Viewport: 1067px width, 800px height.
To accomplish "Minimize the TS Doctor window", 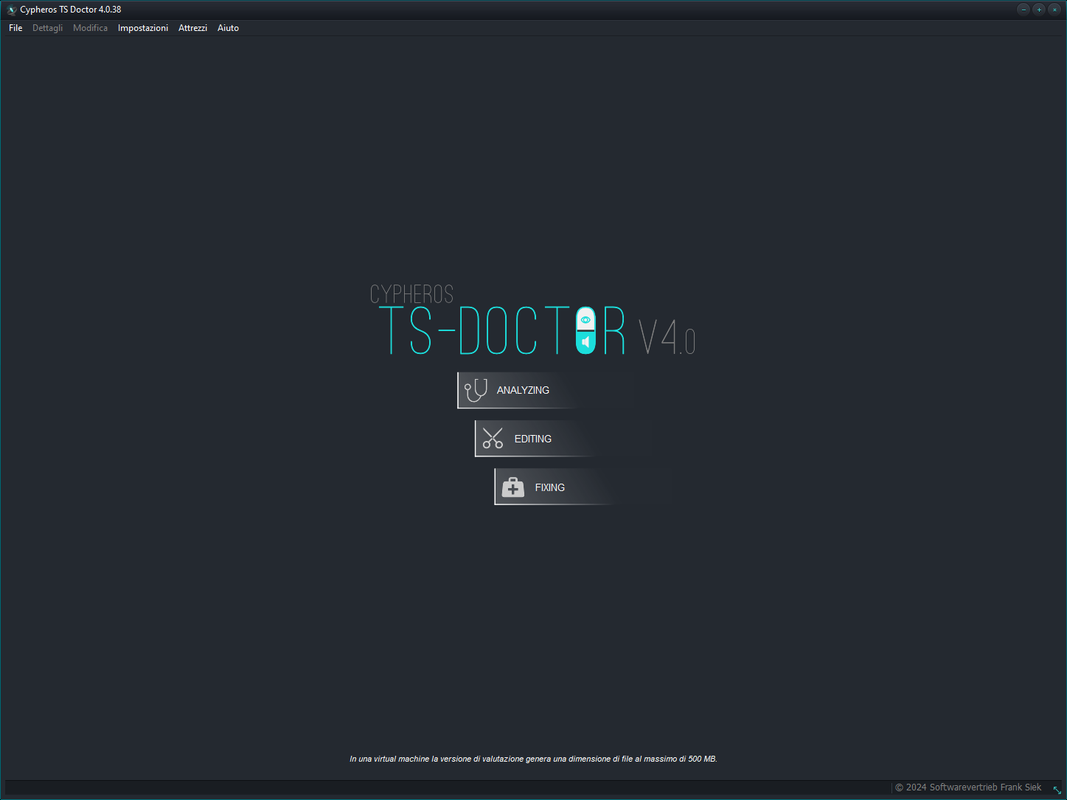I will (x=1023, y=10).
